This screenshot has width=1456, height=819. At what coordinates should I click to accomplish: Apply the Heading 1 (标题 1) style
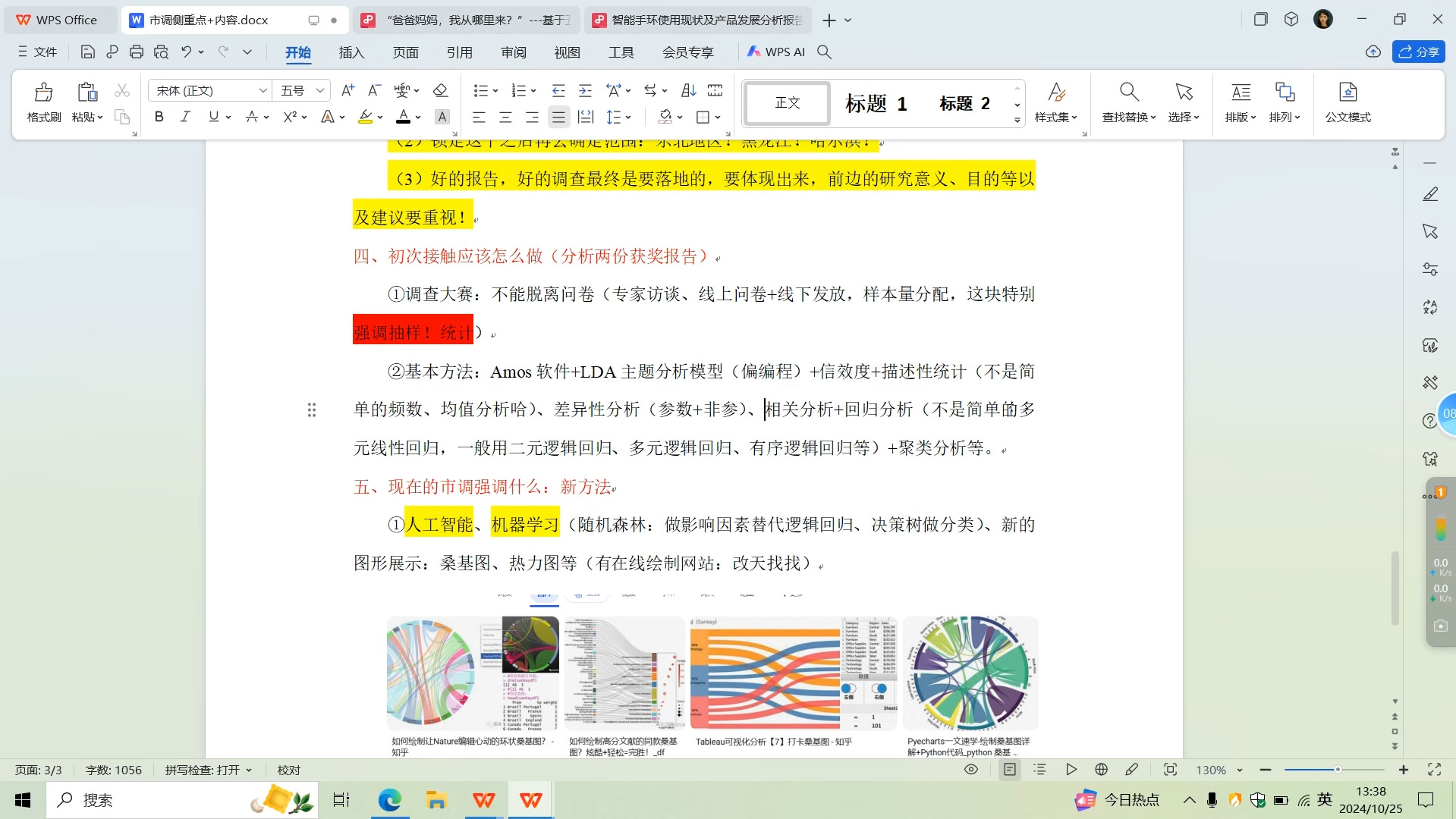(x=876, y=103)
